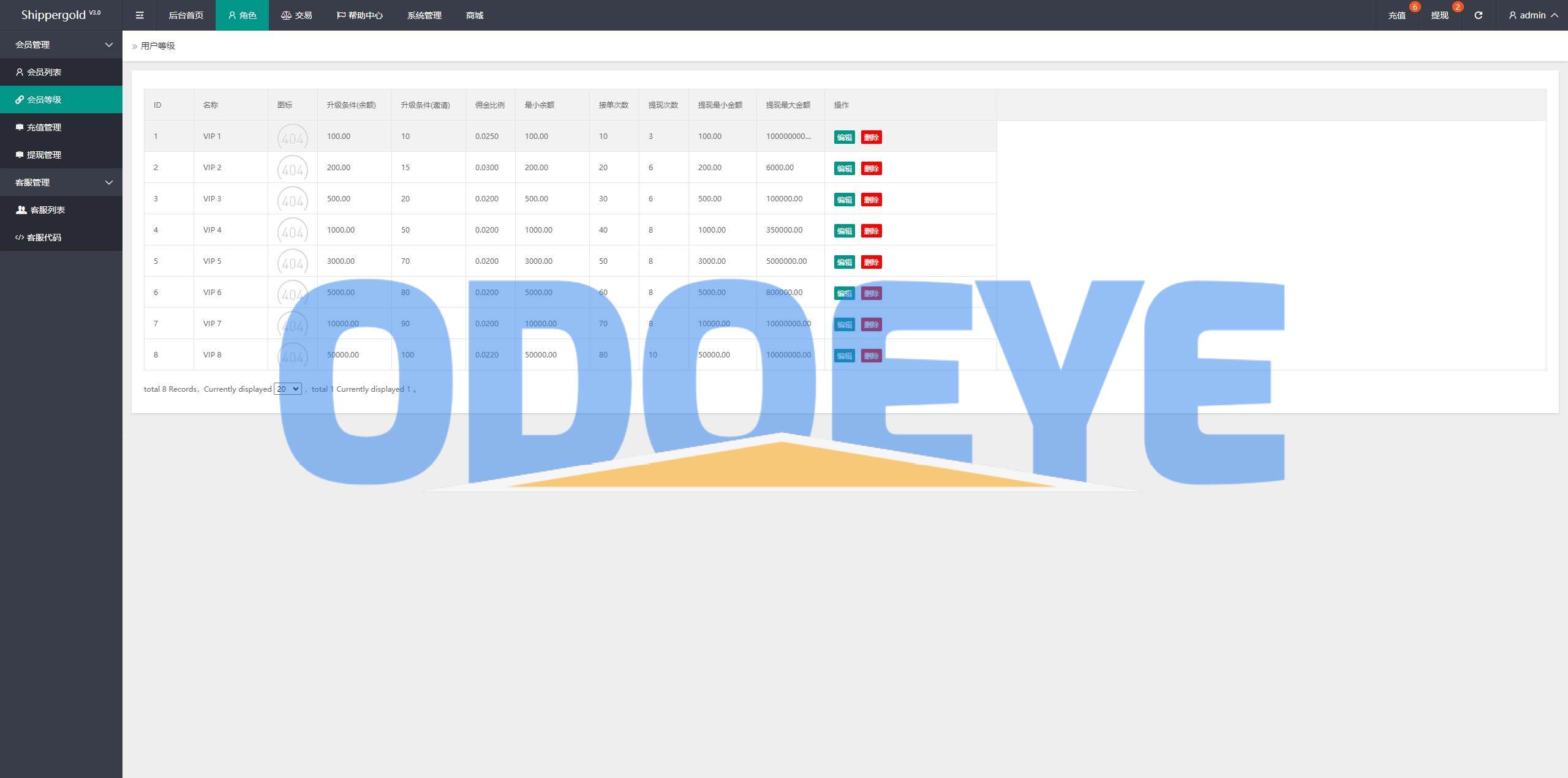Delete the VIP 2 level row

871,168
